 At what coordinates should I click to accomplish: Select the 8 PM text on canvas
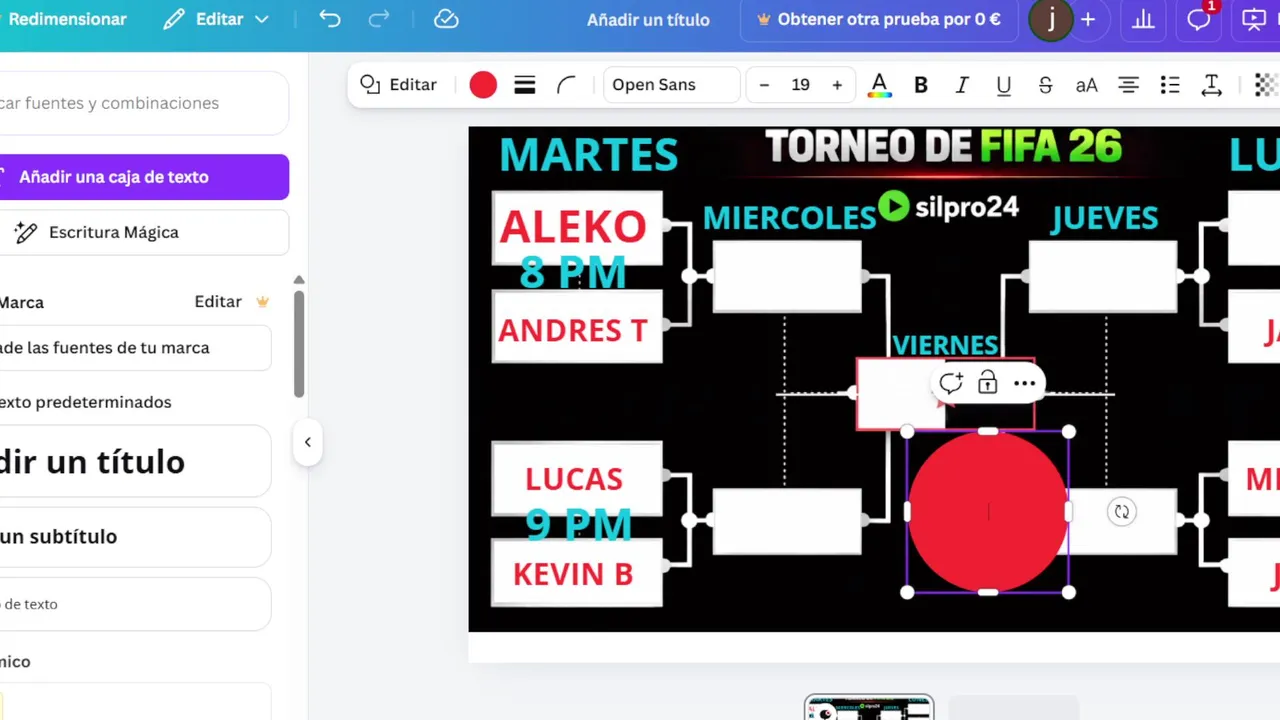coord(573,272)
